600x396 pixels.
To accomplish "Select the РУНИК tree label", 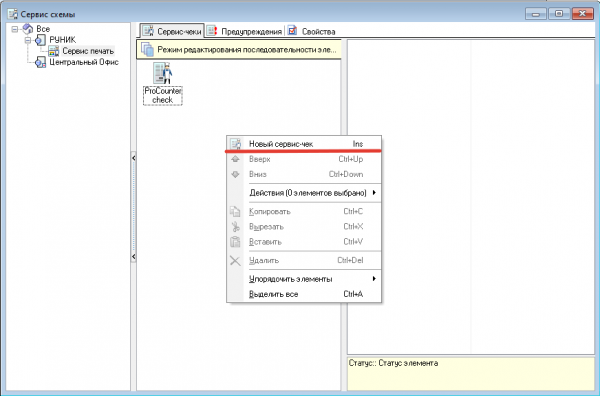I will coord(62,40).
